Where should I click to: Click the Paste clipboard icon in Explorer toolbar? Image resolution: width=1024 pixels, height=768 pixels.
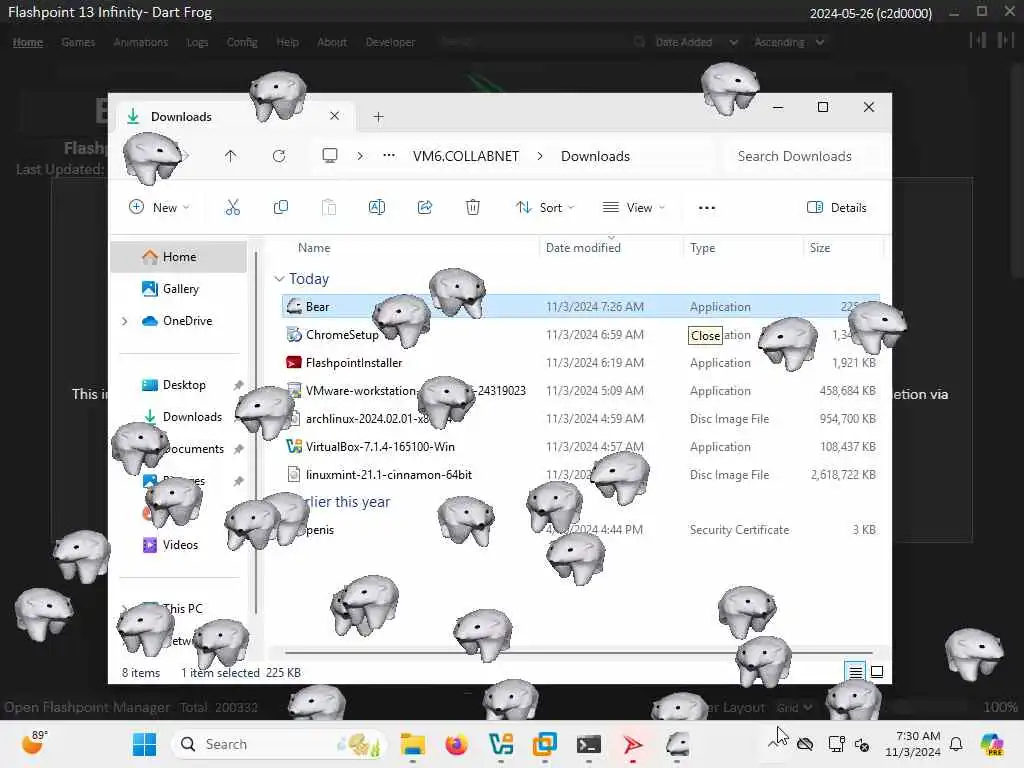click(x=329, y=208)
